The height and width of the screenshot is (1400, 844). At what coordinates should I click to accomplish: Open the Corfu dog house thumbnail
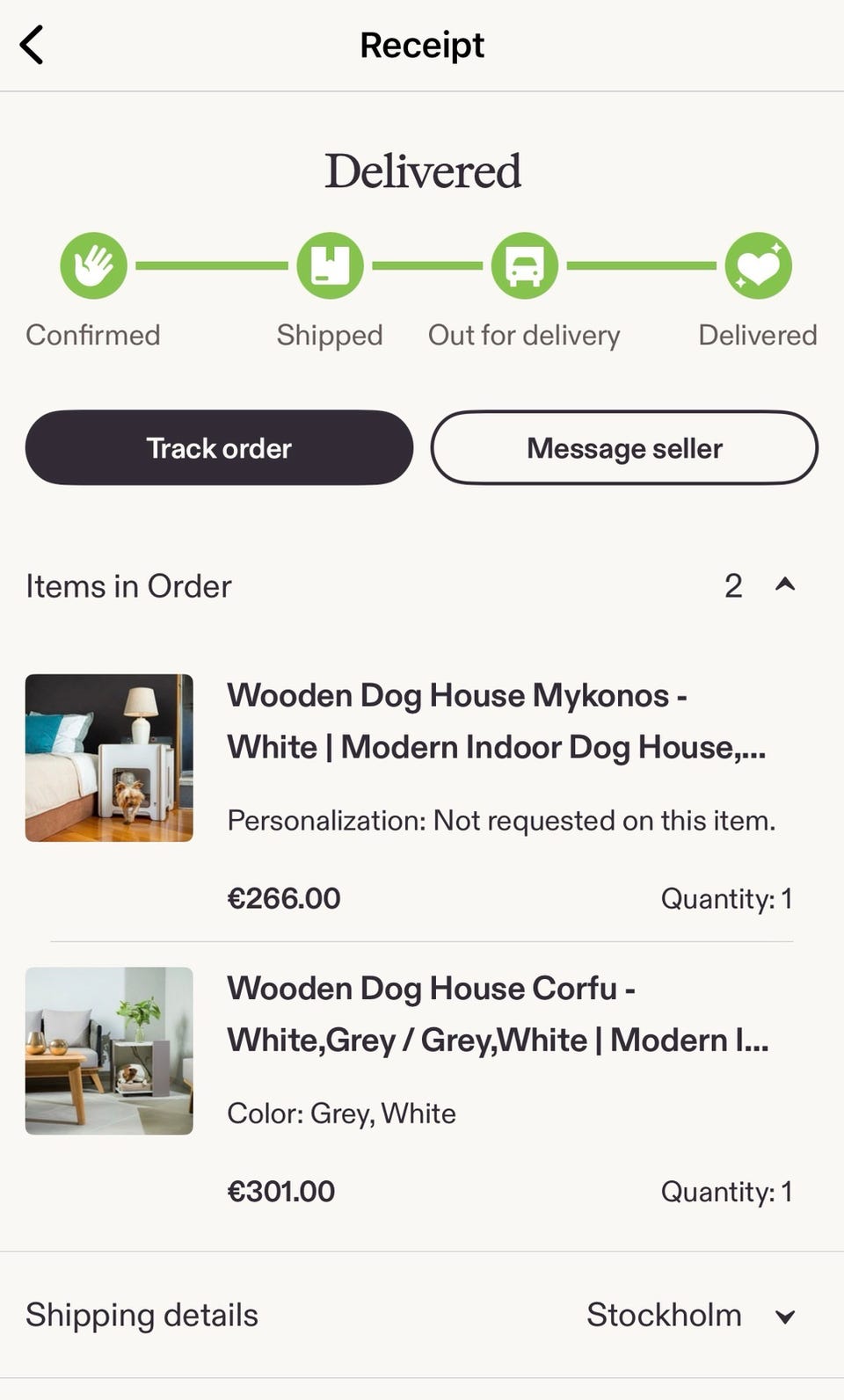[x=109, y=1050]
